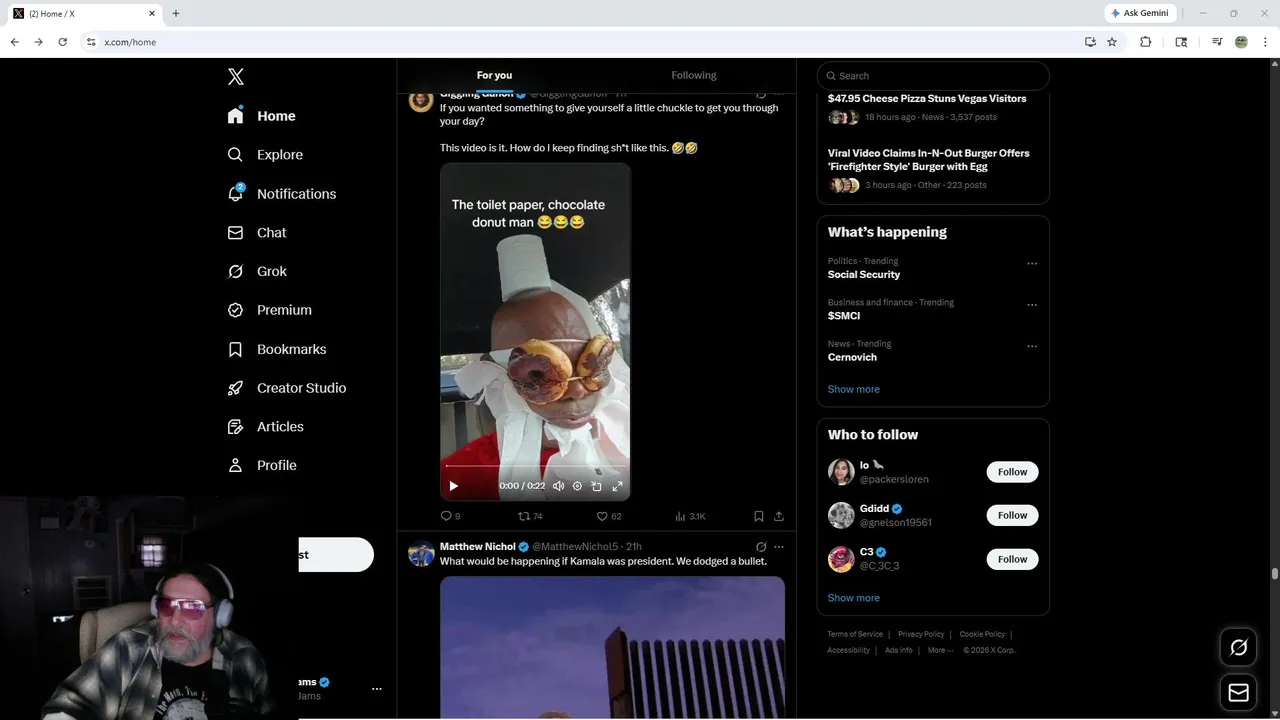Share the donut man post

click(779, 516)
